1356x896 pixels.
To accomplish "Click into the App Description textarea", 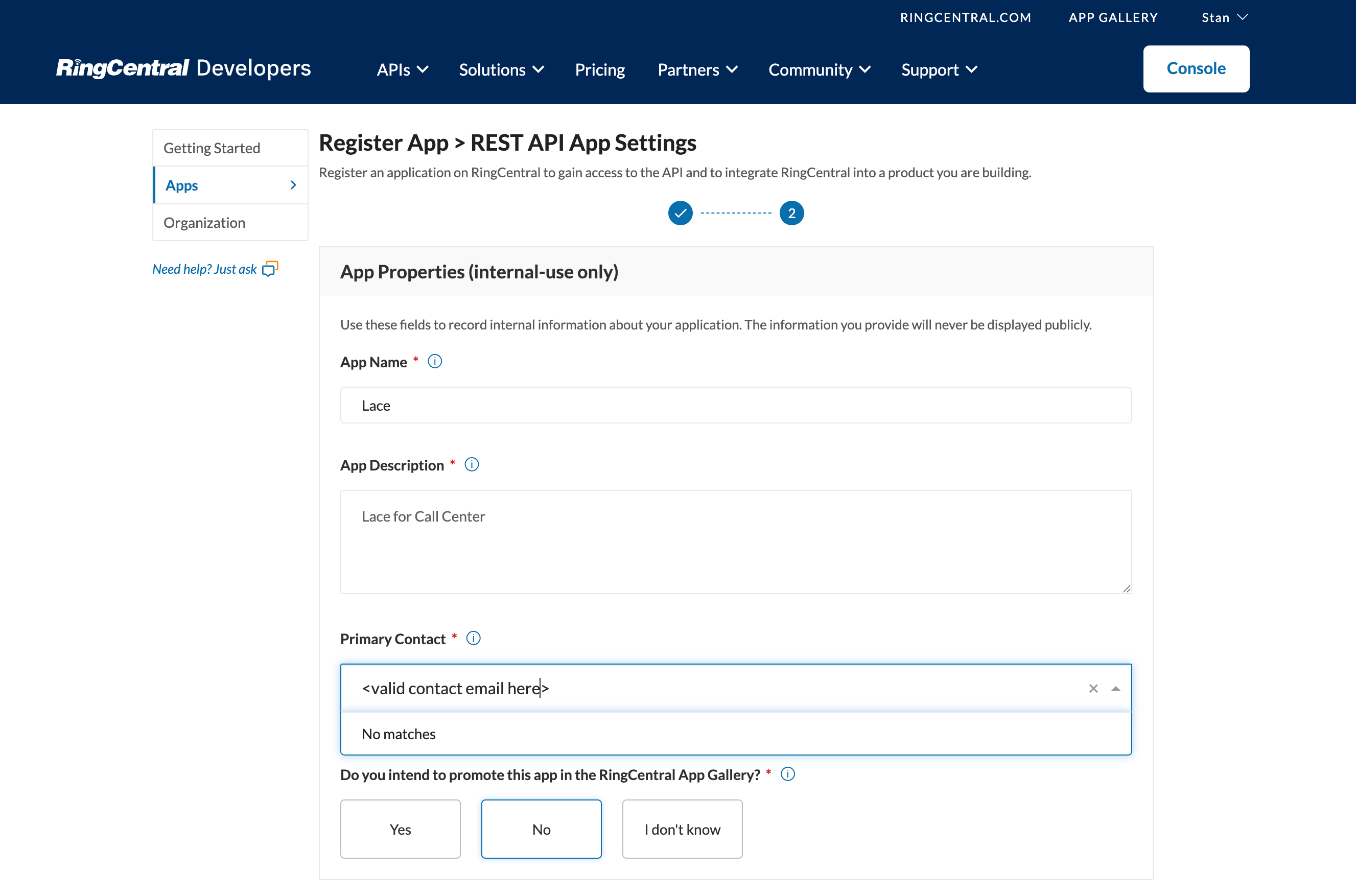I will pos(735,541).
